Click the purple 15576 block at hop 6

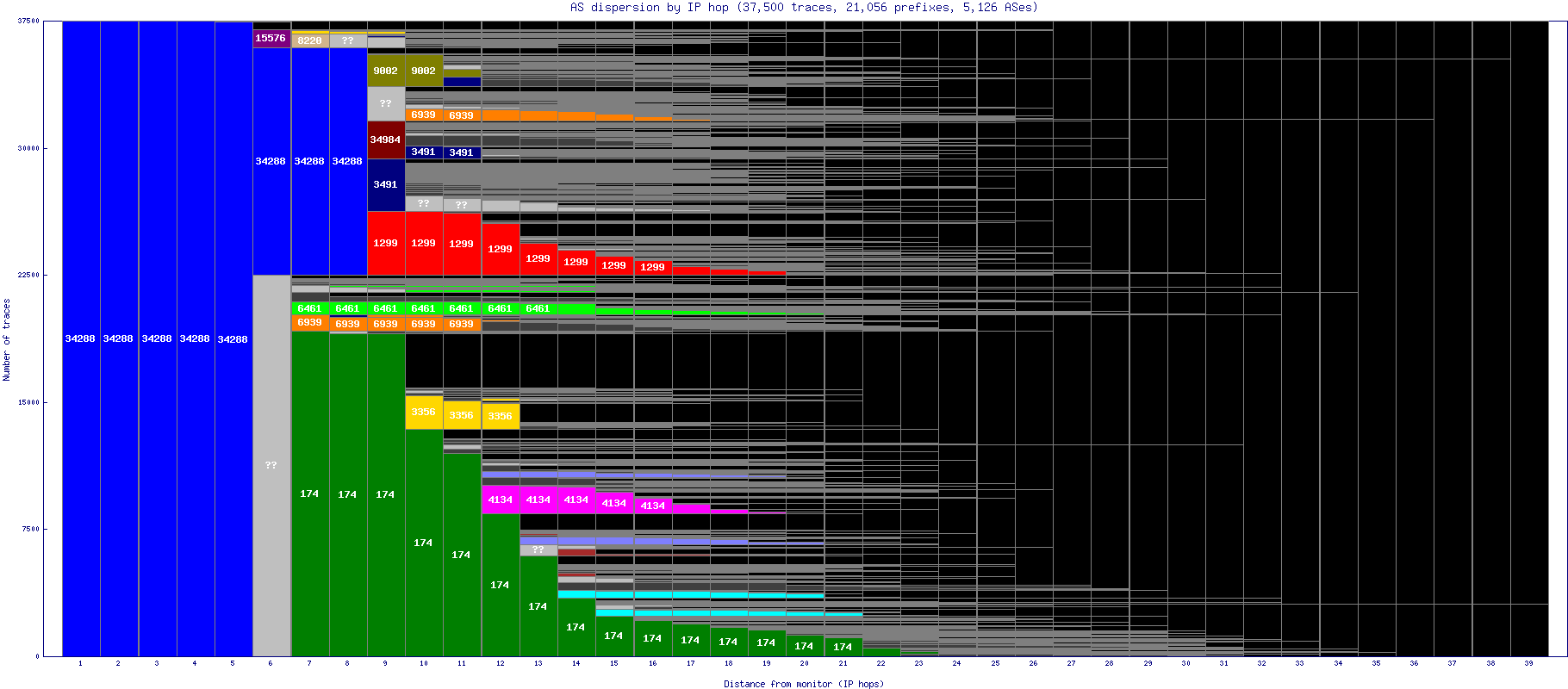[x=271, y=38]
